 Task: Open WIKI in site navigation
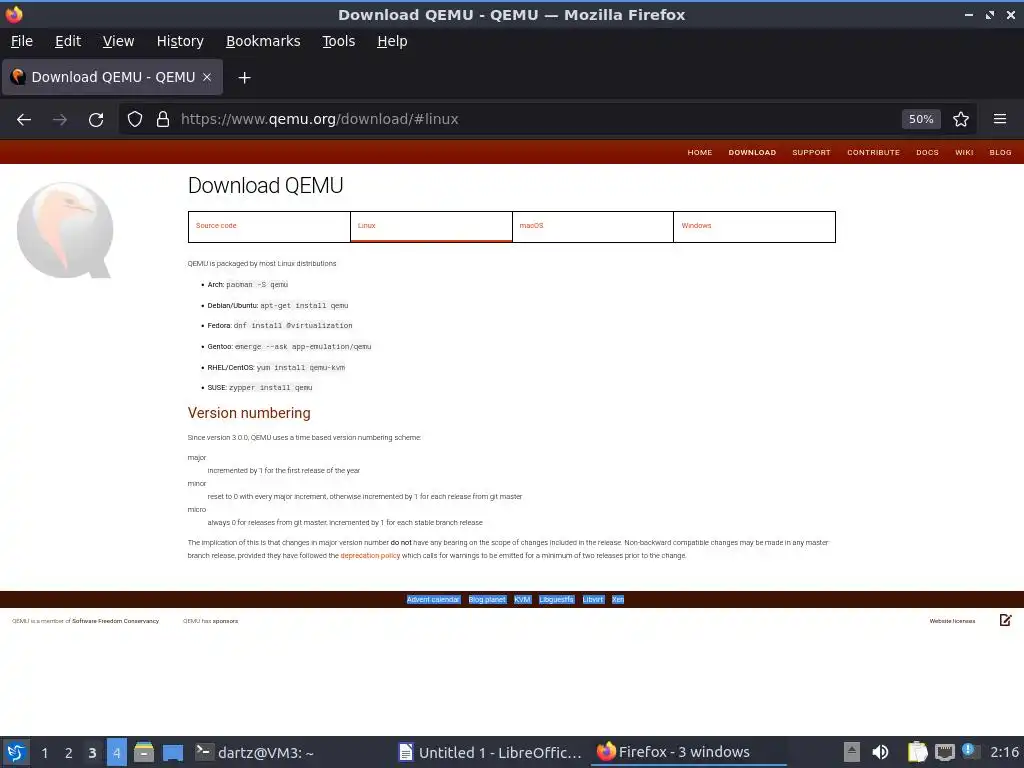964,152
